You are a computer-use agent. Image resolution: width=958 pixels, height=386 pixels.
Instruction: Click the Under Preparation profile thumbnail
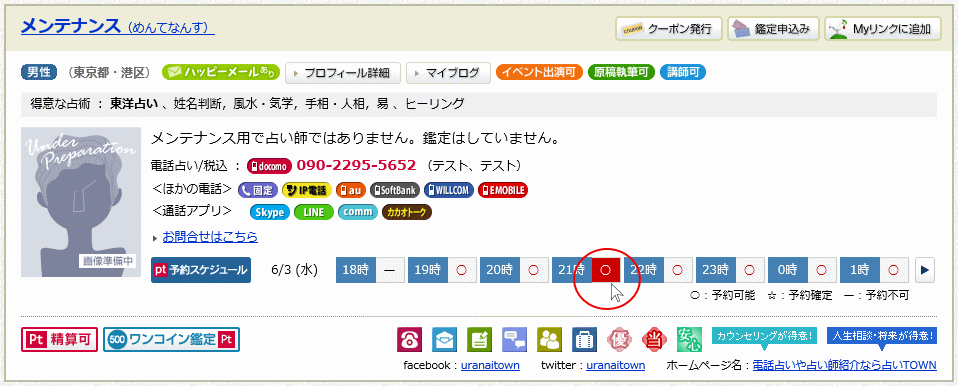[x=81, y=202]
